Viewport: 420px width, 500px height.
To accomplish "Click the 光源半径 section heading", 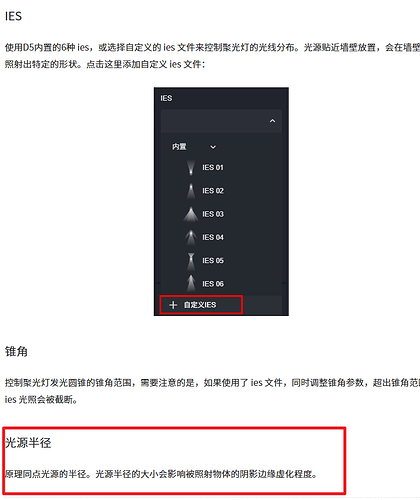I will click(x=28, y=443).
